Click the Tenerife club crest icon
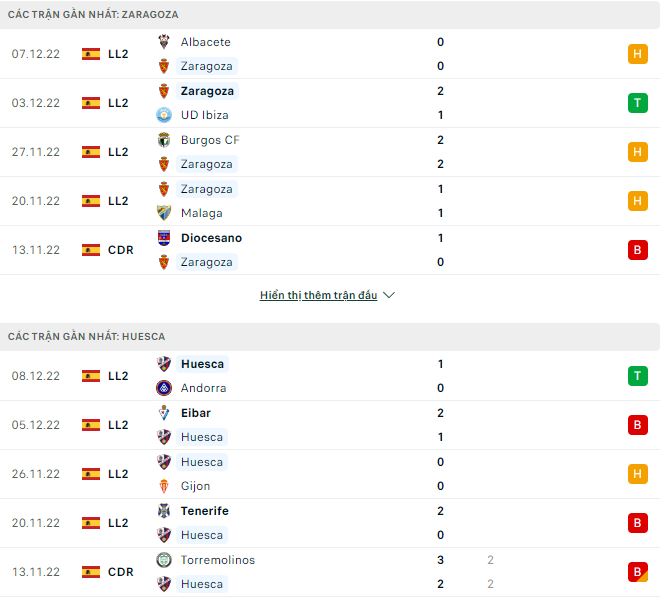669x600 pixels. point(164,511)
